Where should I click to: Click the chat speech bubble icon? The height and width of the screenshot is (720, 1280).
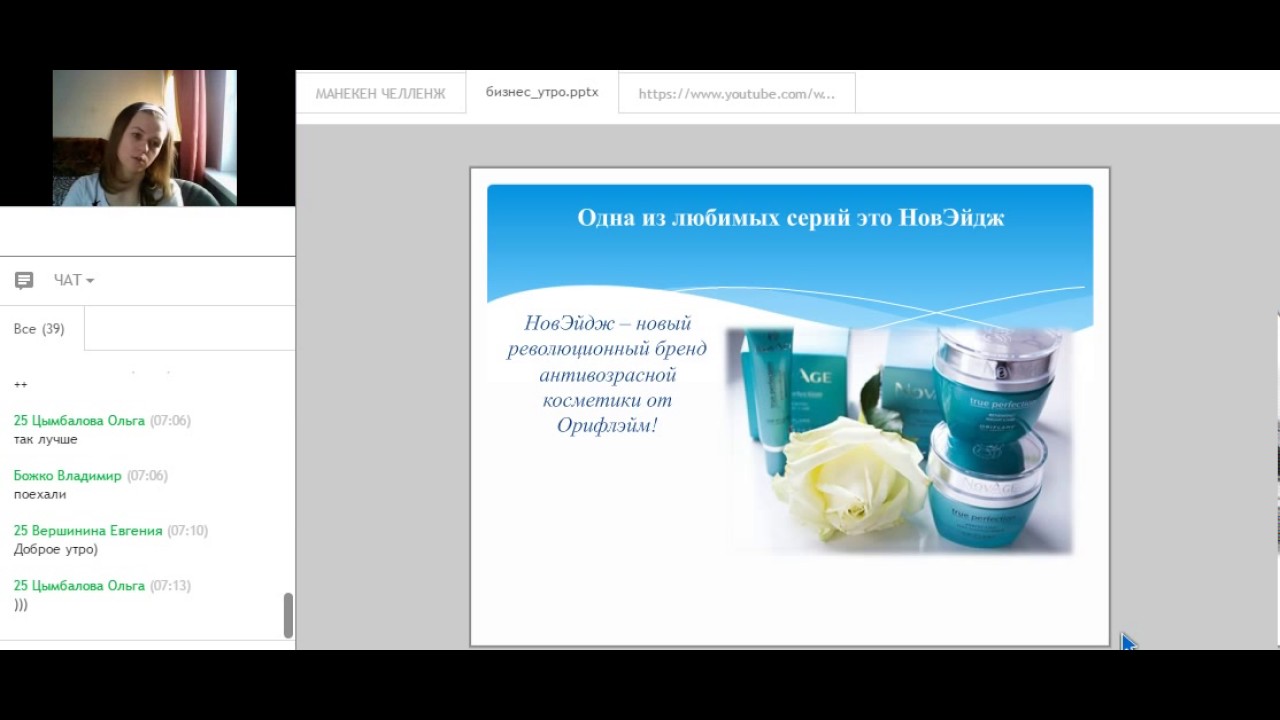[24, 280]
